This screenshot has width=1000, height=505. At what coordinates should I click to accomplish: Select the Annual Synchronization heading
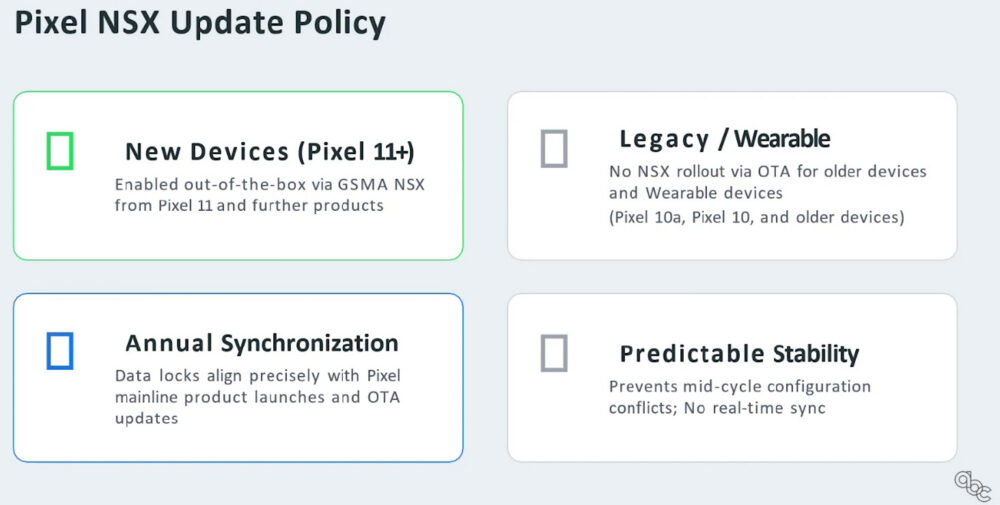261,344
